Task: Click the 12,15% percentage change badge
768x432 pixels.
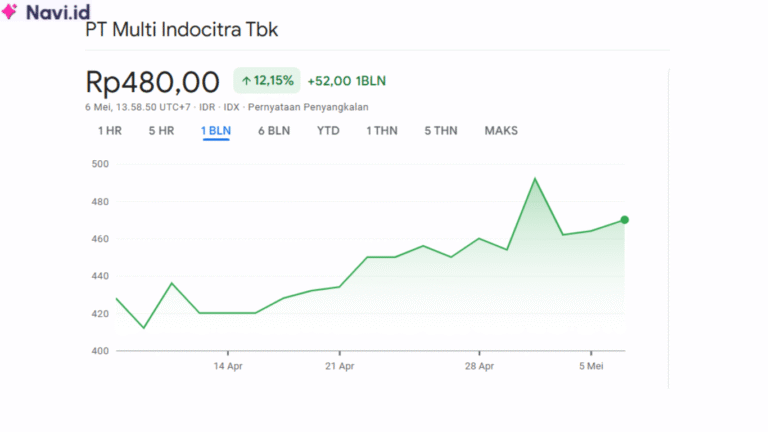Action: pyautogui.click(x=267, y=81)
